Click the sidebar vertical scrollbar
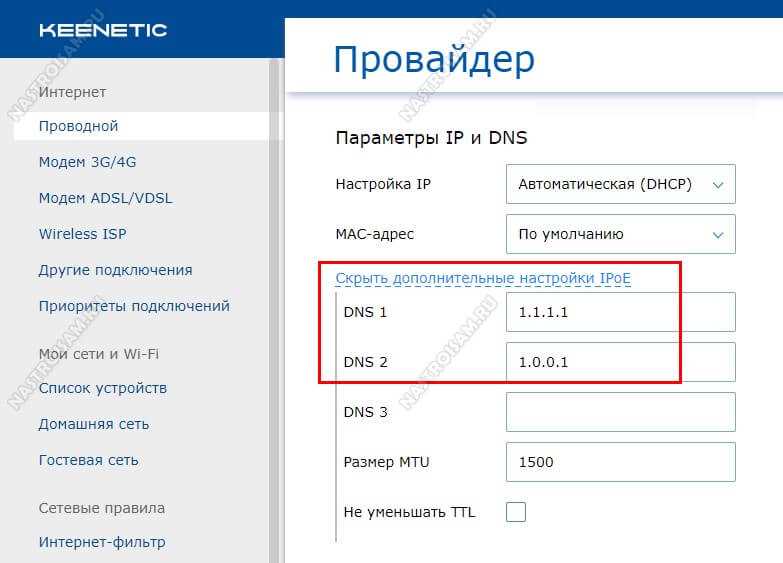 tap(274, 310)
